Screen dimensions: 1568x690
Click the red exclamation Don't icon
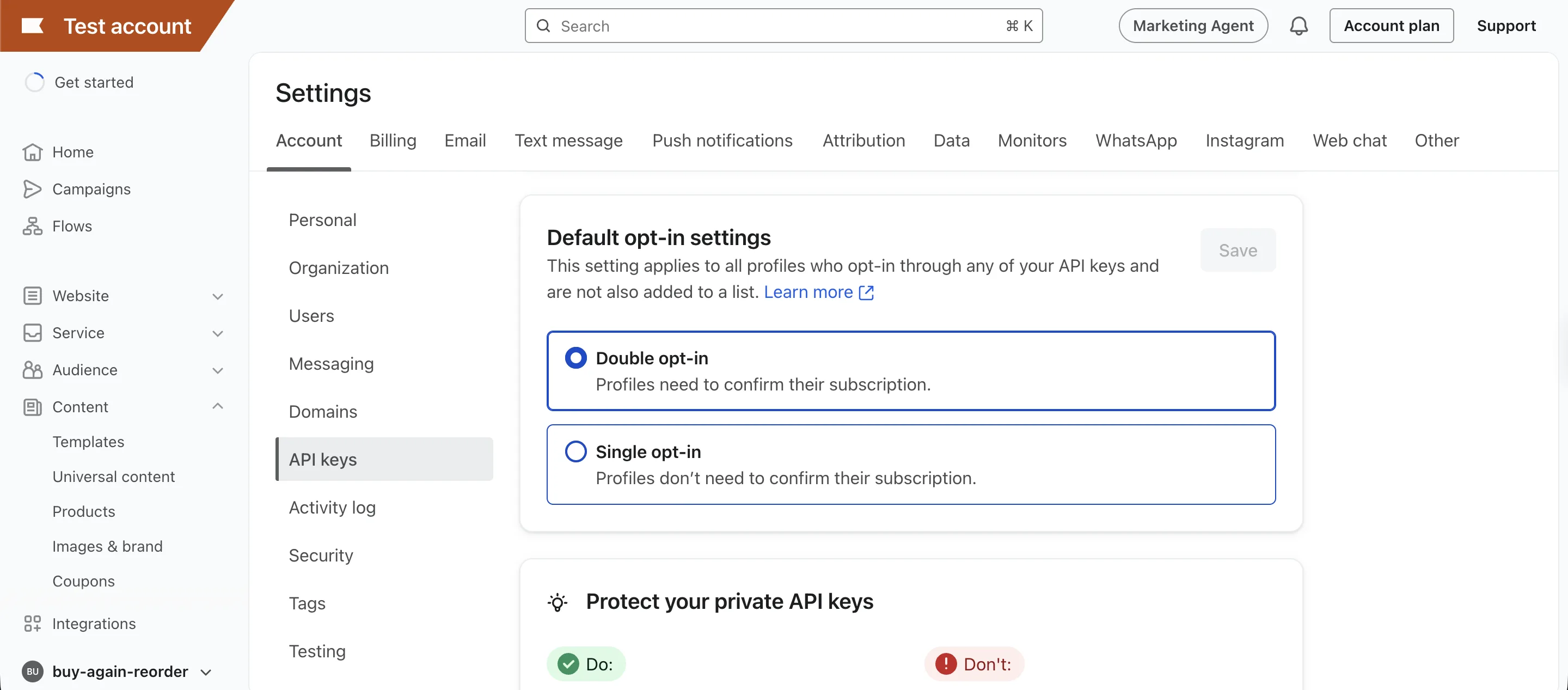click(x=945, y=664)
